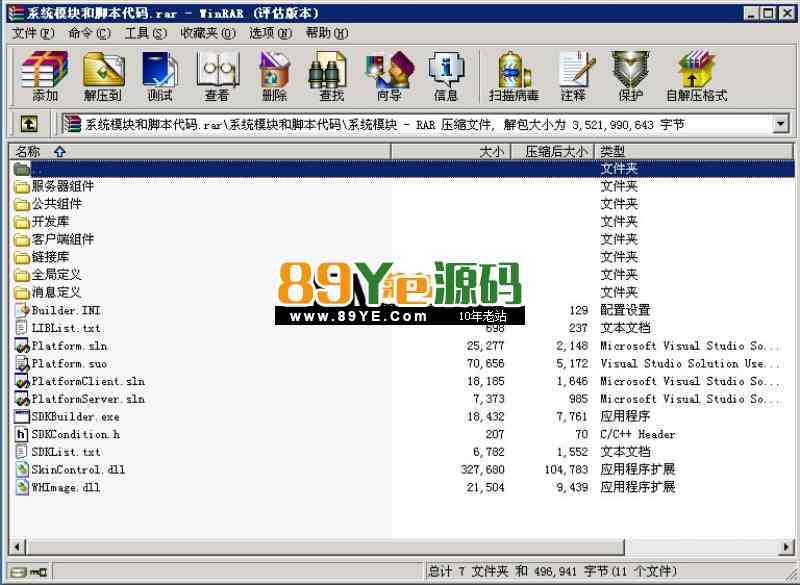Image resolution: width=800 pixels, height=585 pixels.
Task: Select the parent folder '..' row
Action: [402, 169]
